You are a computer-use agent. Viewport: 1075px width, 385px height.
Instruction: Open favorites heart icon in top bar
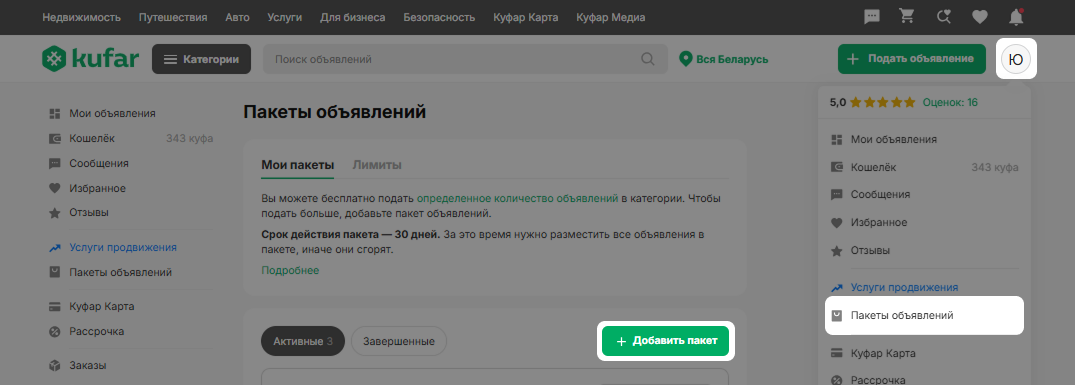point(980,17)
